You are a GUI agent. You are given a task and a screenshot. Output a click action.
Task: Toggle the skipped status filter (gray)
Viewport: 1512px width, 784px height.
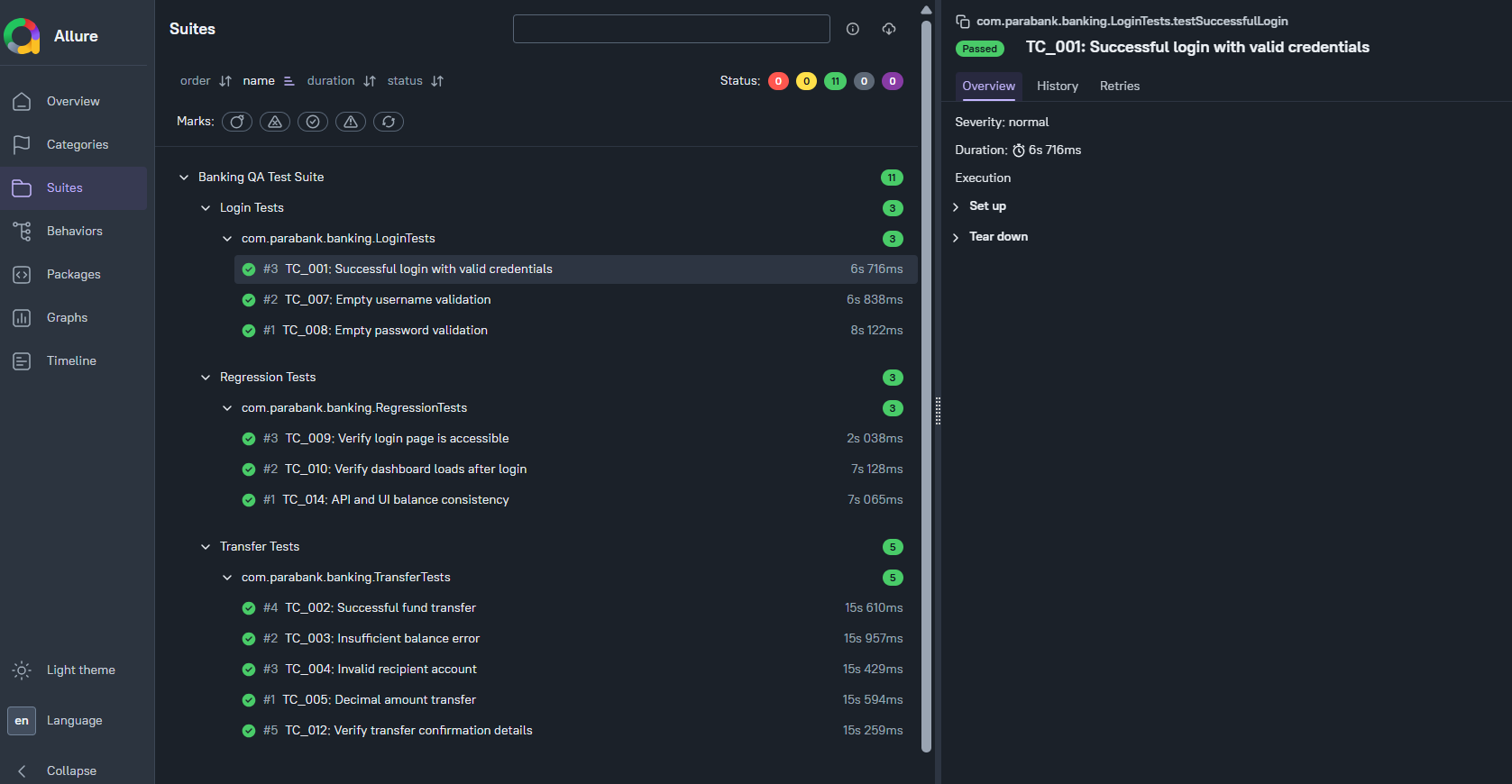[x=864, y=81]
